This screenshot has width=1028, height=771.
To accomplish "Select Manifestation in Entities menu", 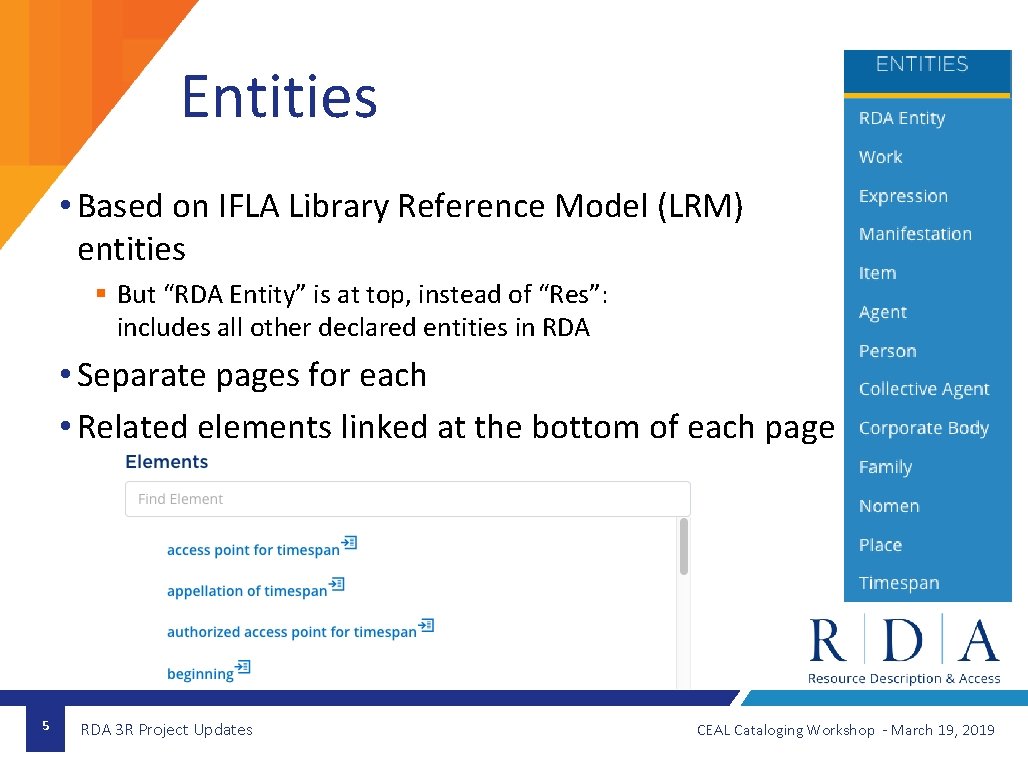I will click(915, 234).
